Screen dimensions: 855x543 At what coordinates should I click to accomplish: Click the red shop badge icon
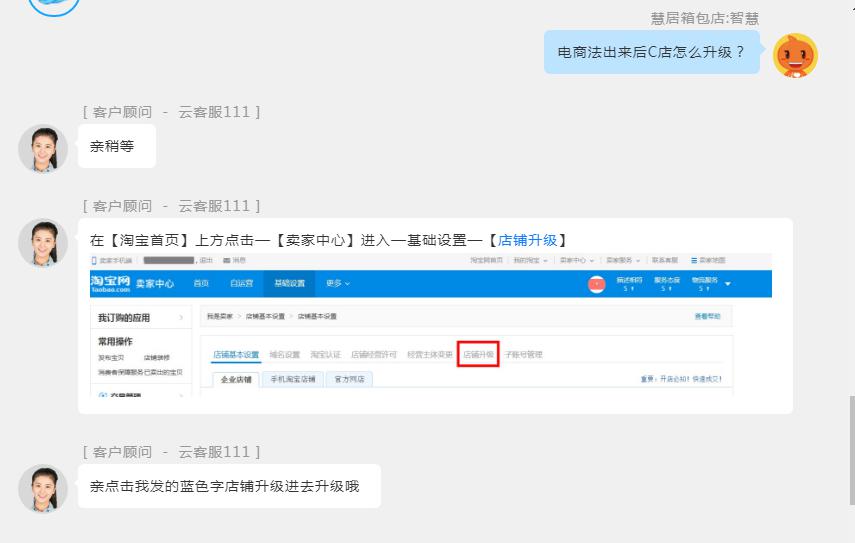click(596, 284)
